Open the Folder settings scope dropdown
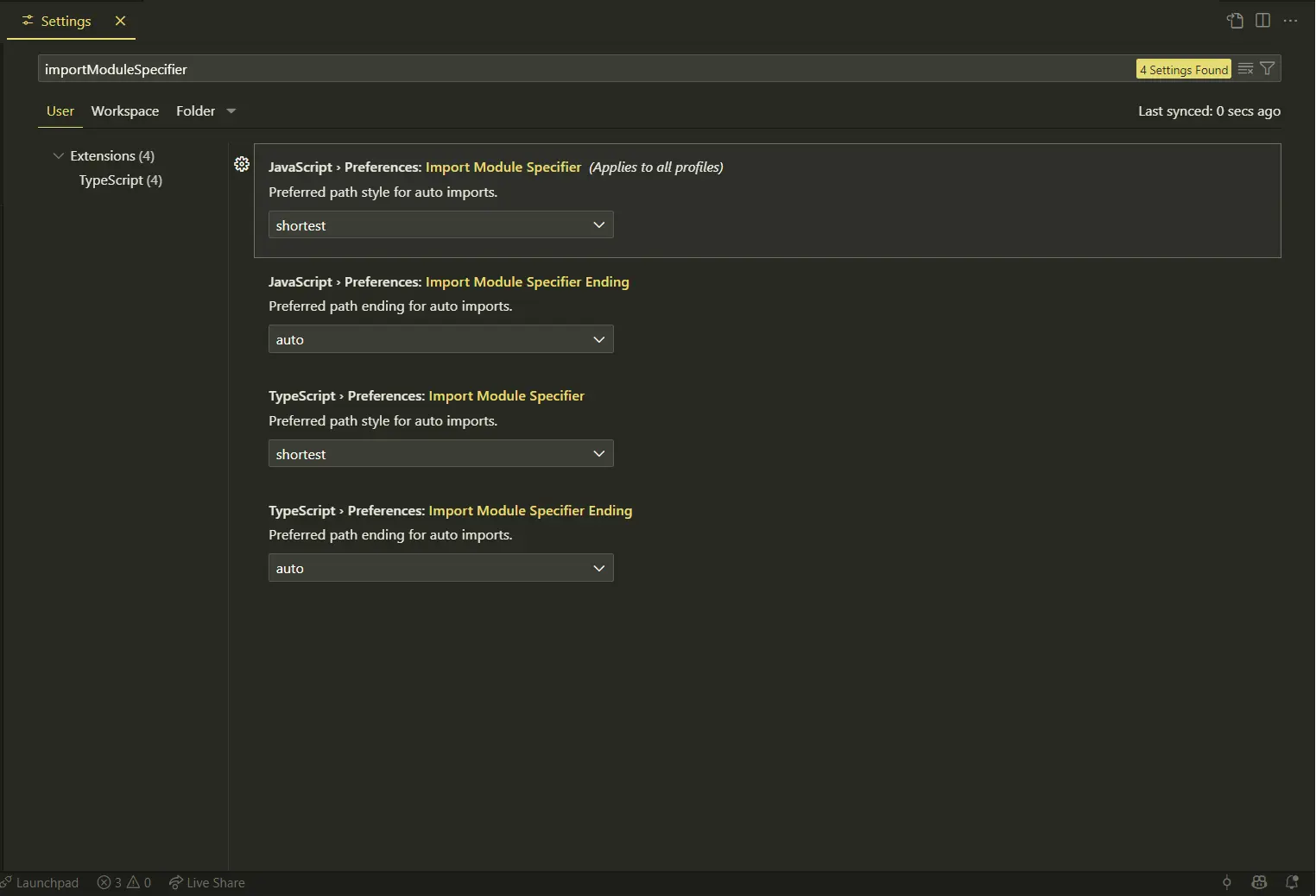 206,111
